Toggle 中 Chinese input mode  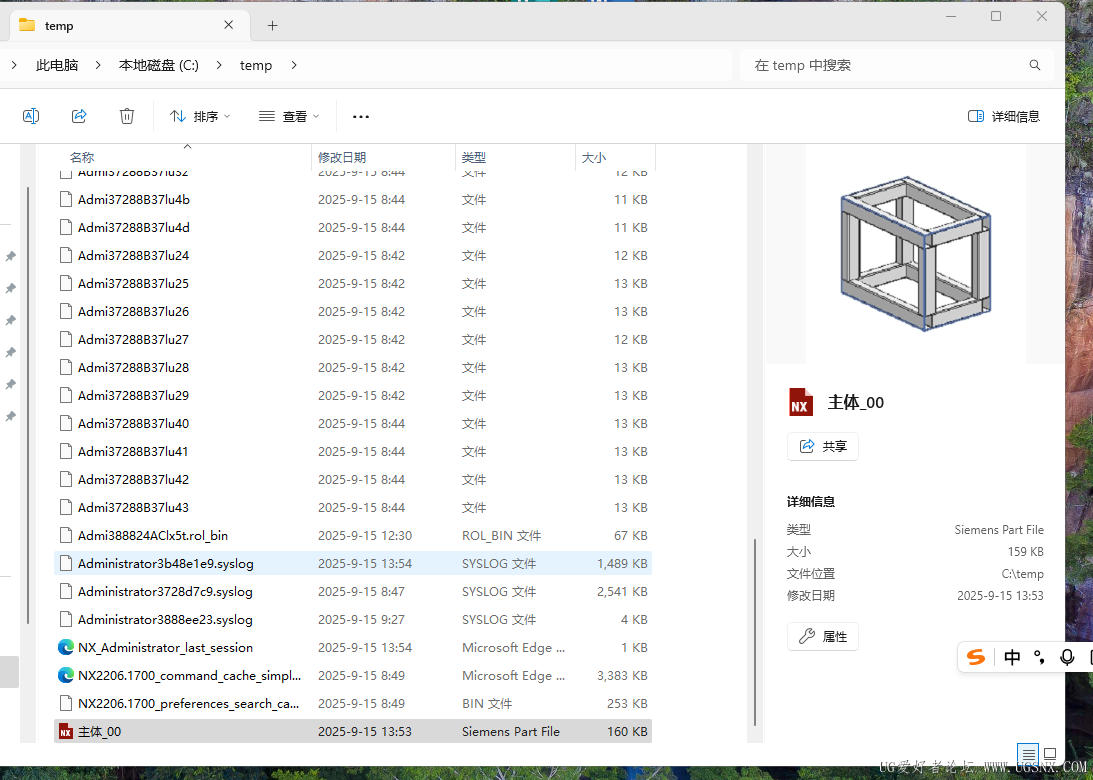pyautogui.click(x=1012, y=657)
